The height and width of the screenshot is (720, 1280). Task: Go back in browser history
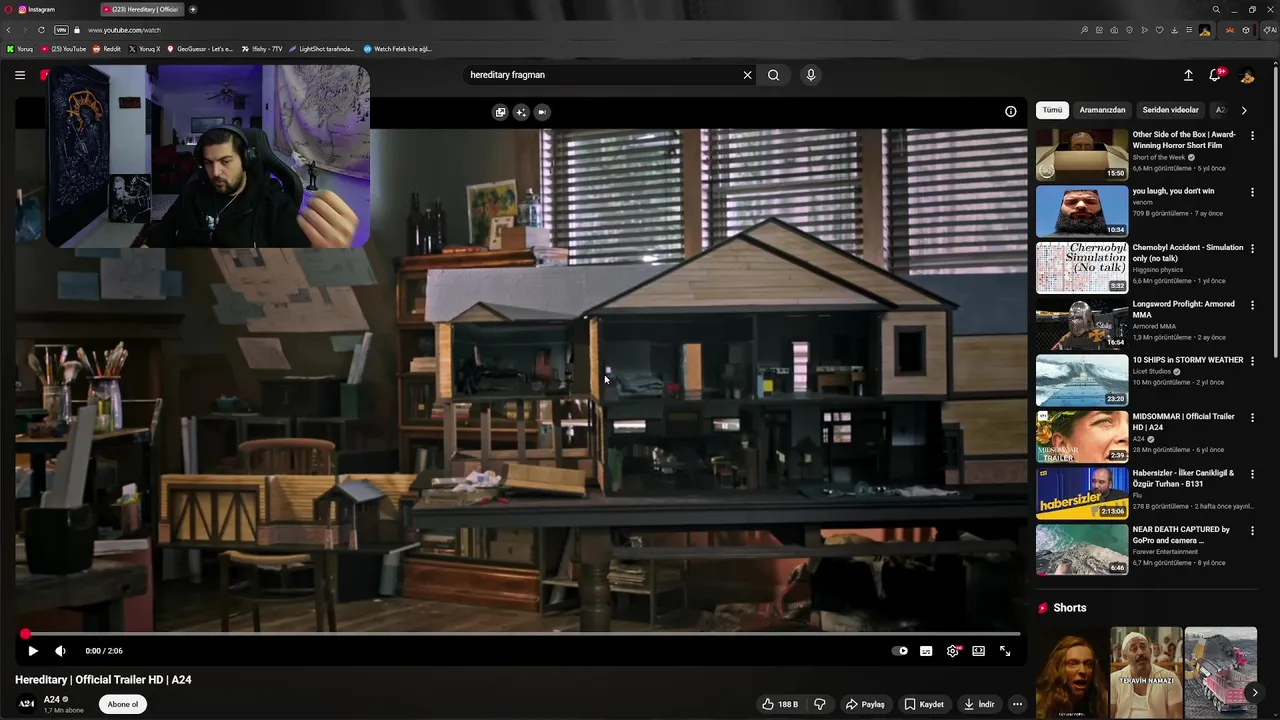tap(9, 30)
